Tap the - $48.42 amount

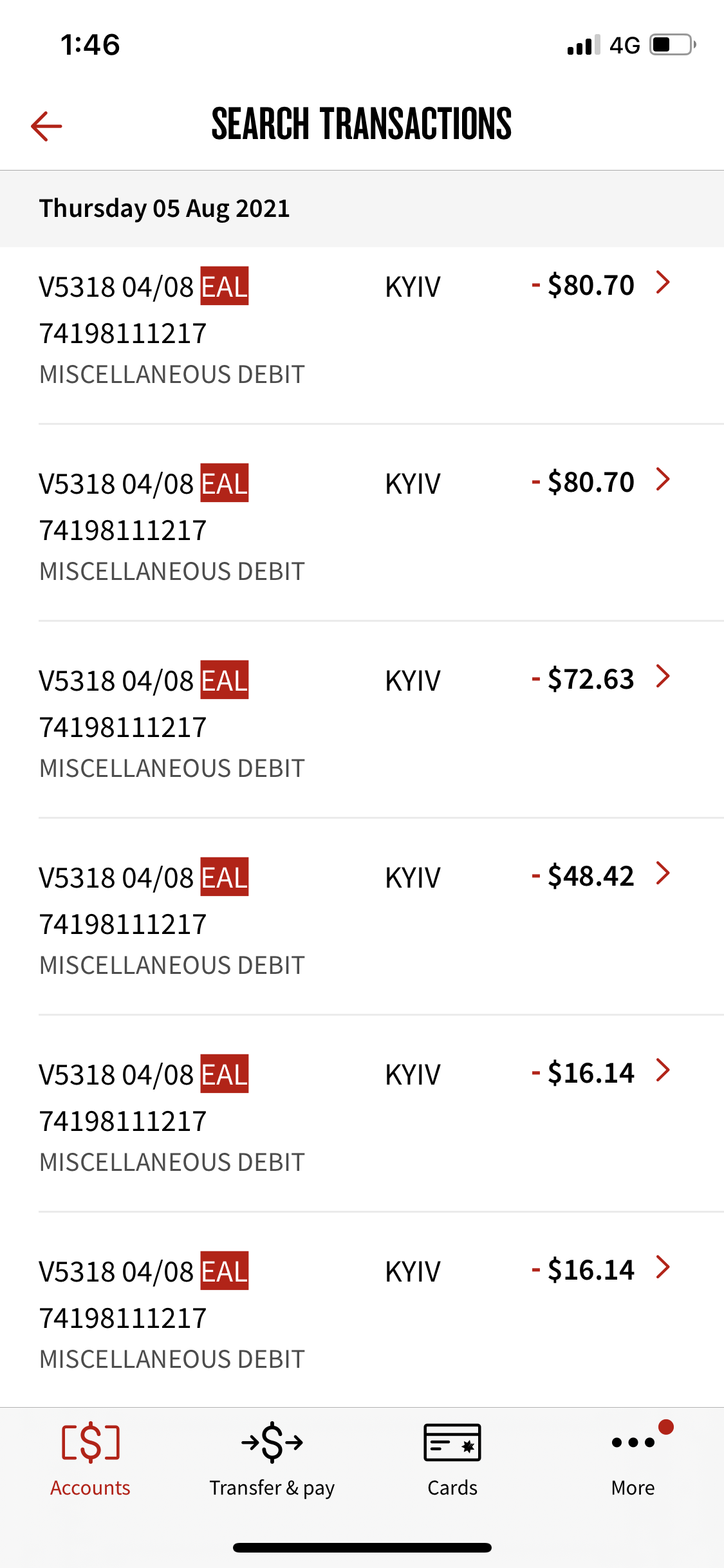coord(583,876)
